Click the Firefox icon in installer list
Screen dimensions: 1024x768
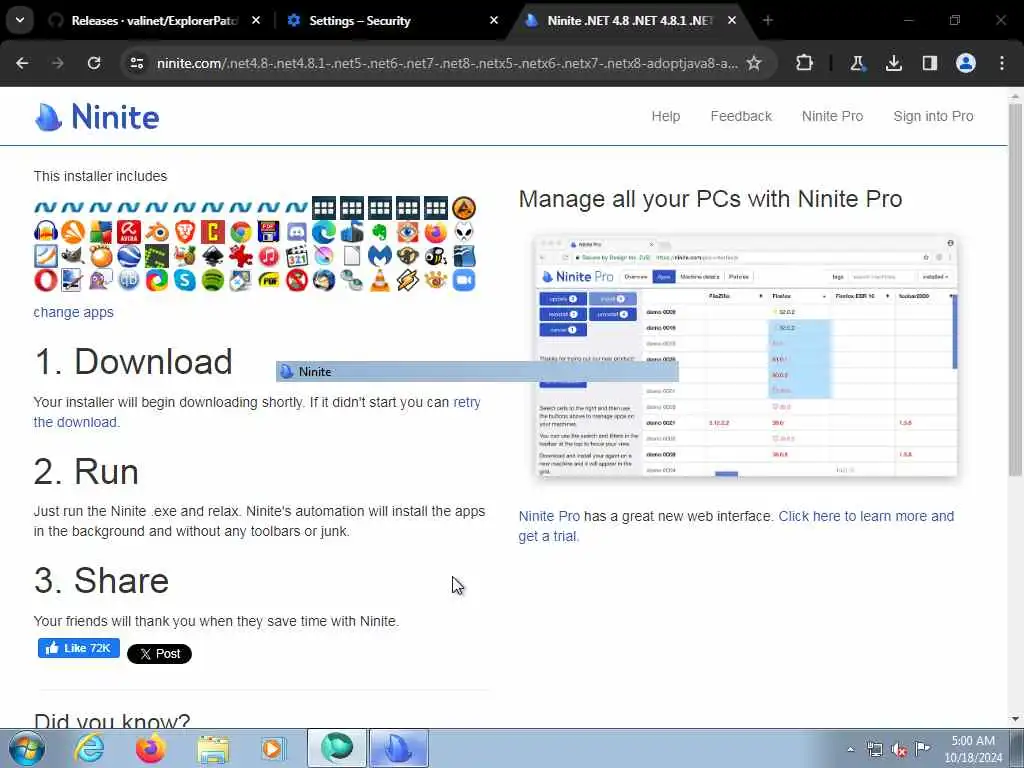click(436, 232)
